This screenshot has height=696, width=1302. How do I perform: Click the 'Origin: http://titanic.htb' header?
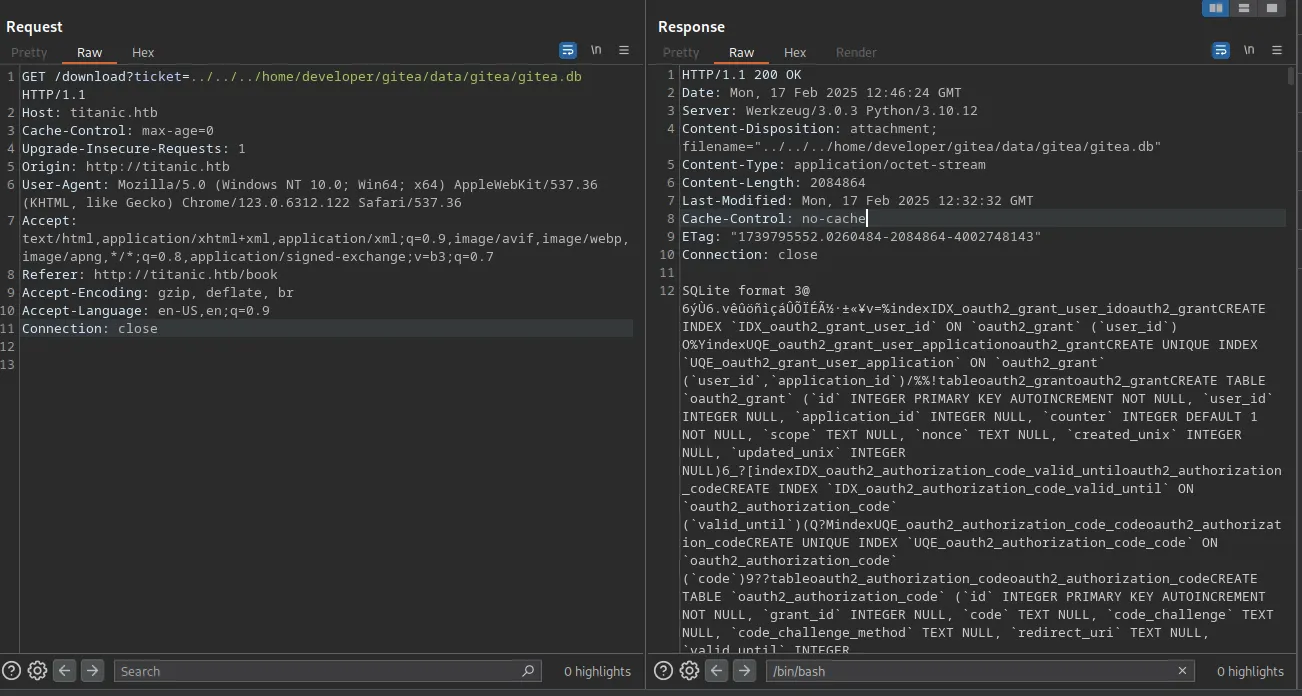tap(125, 166)
